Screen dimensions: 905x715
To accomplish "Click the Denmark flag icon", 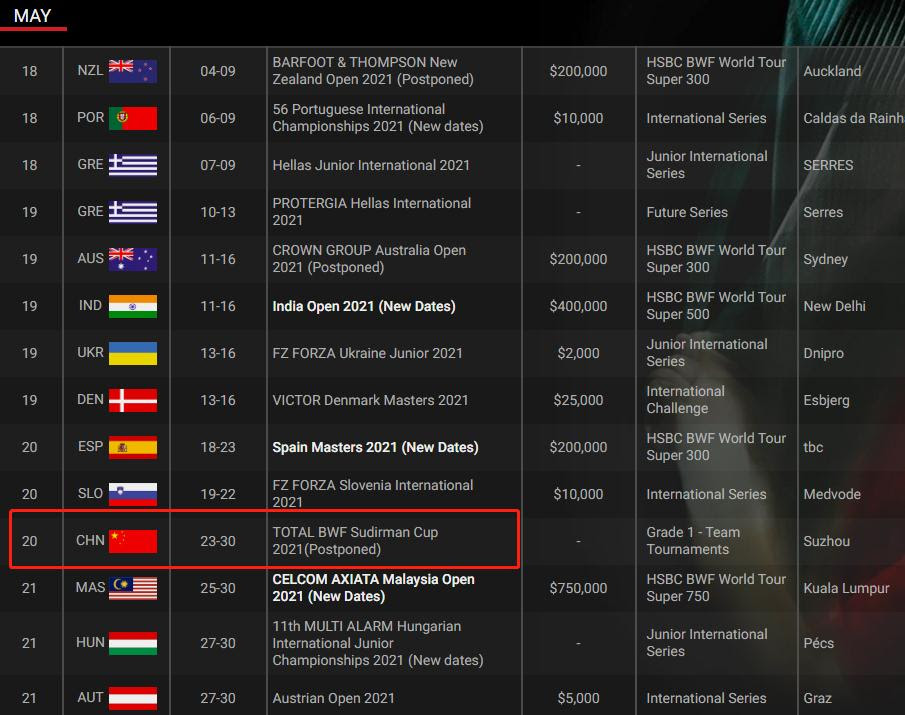I will click(133, 400).
